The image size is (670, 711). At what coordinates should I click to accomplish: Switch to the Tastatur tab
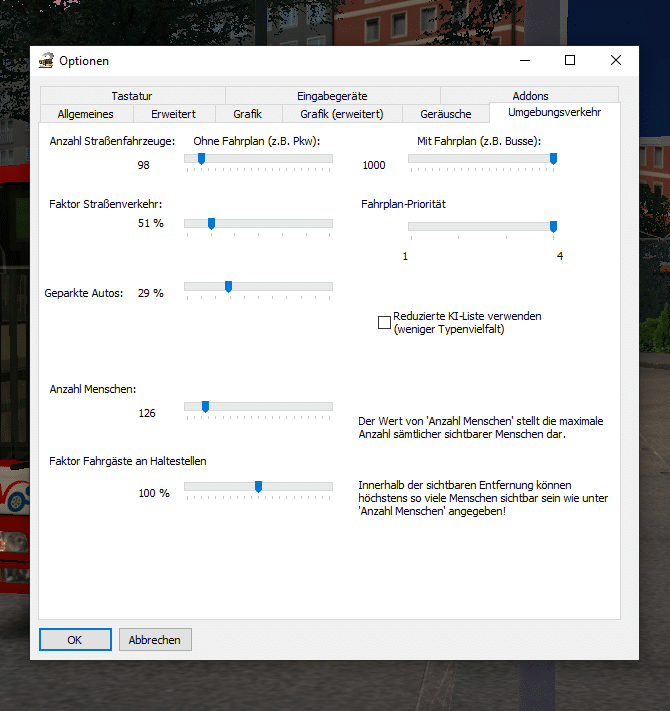point(132,96)
